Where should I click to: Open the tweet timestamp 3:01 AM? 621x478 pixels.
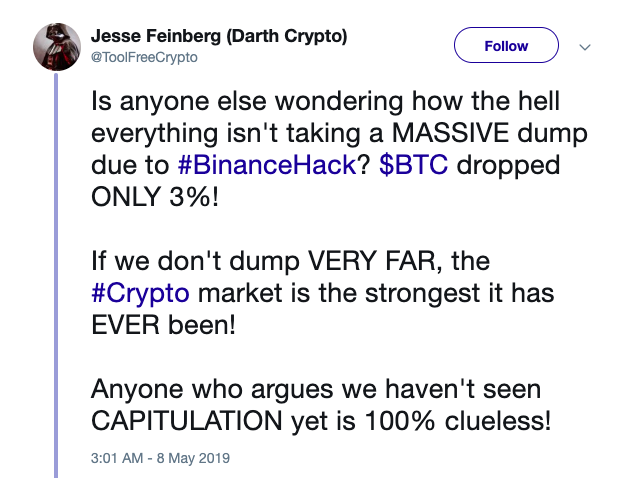117,458
